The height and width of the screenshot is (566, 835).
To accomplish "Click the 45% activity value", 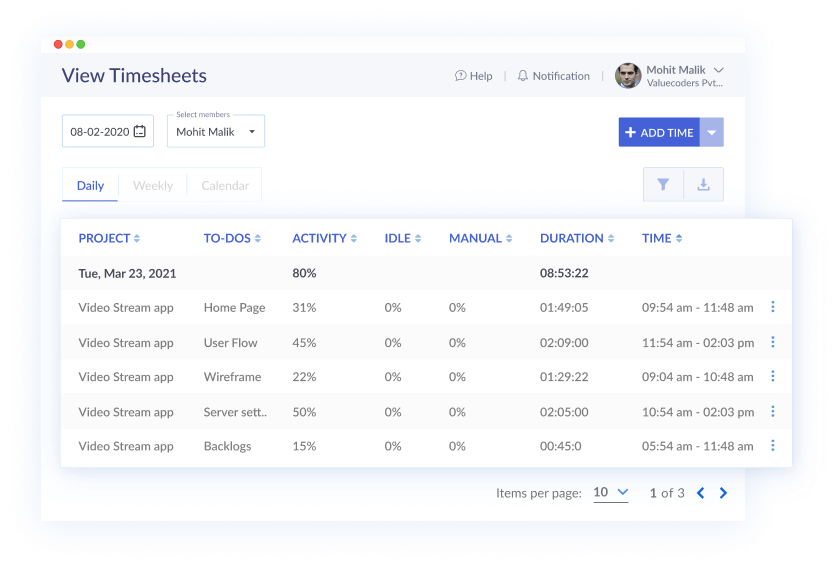I will [x=304, y=343].
